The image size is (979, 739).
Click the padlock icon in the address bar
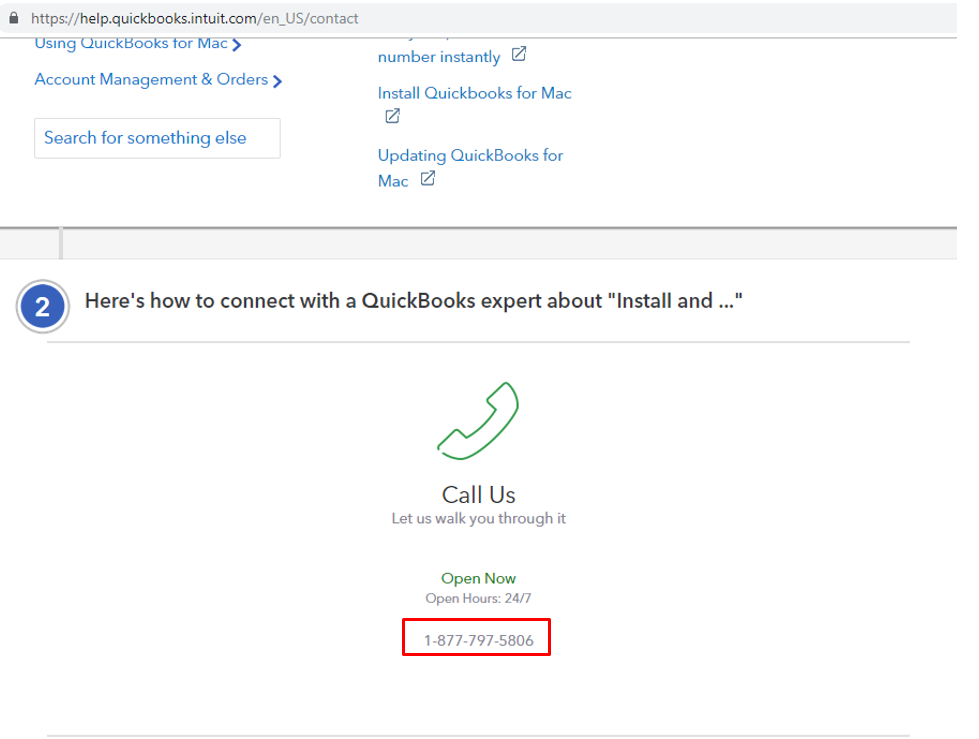tap(14, 18)
